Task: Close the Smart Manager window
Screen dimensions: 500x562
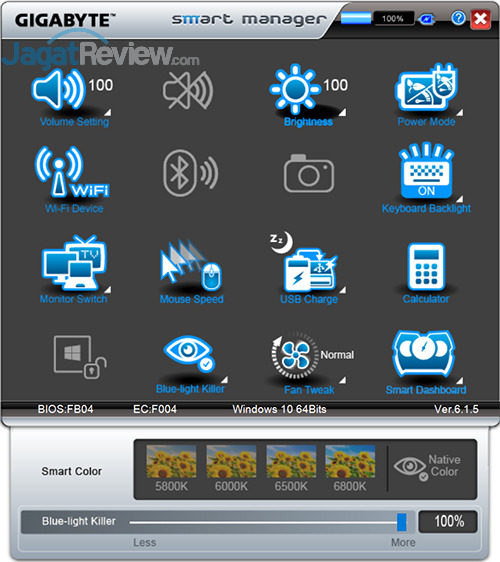Action: coord(480,19)
